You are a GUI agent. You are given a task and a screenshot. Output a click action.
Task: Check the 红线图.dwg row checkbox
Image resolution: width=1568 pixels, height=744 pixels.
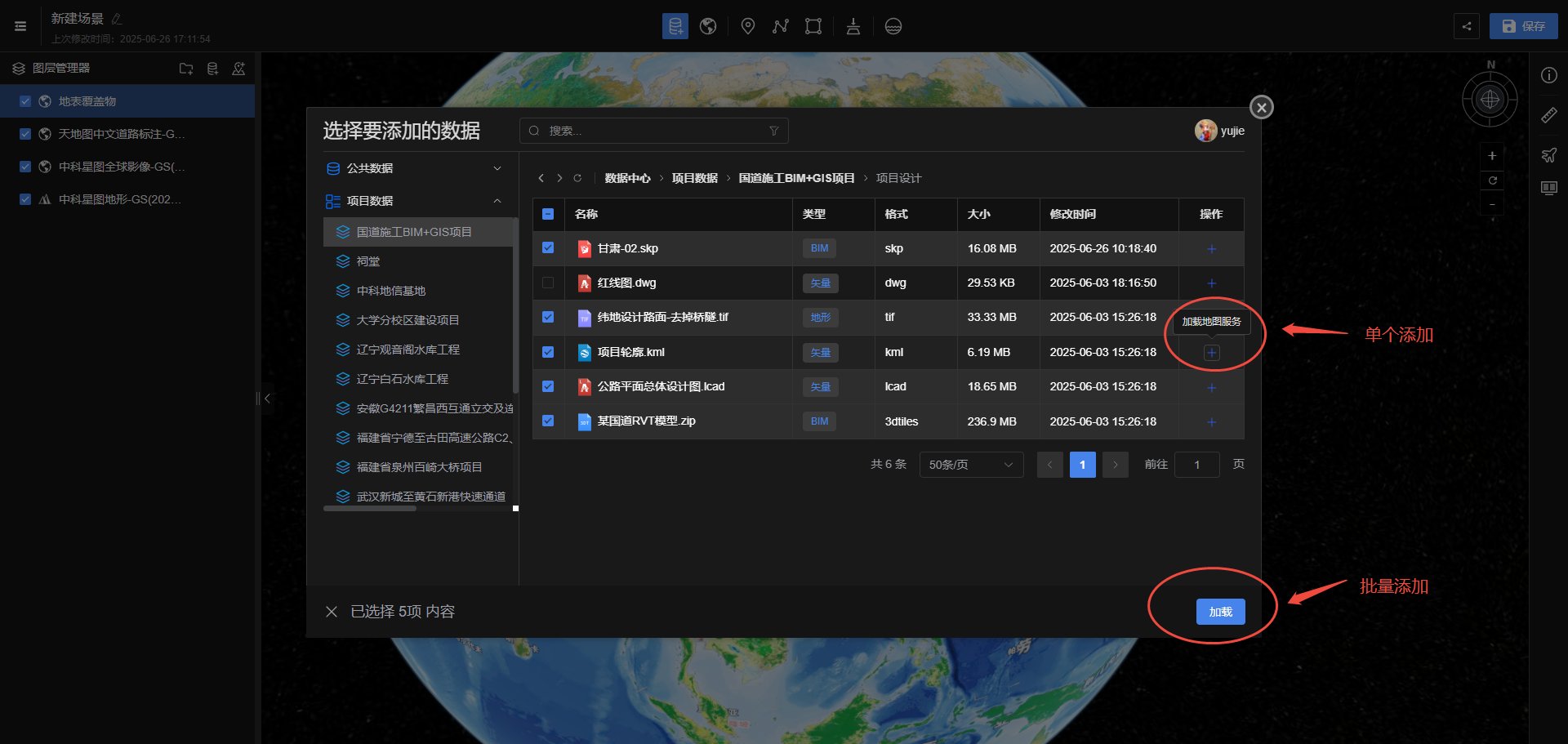click(x=548, y=283)
